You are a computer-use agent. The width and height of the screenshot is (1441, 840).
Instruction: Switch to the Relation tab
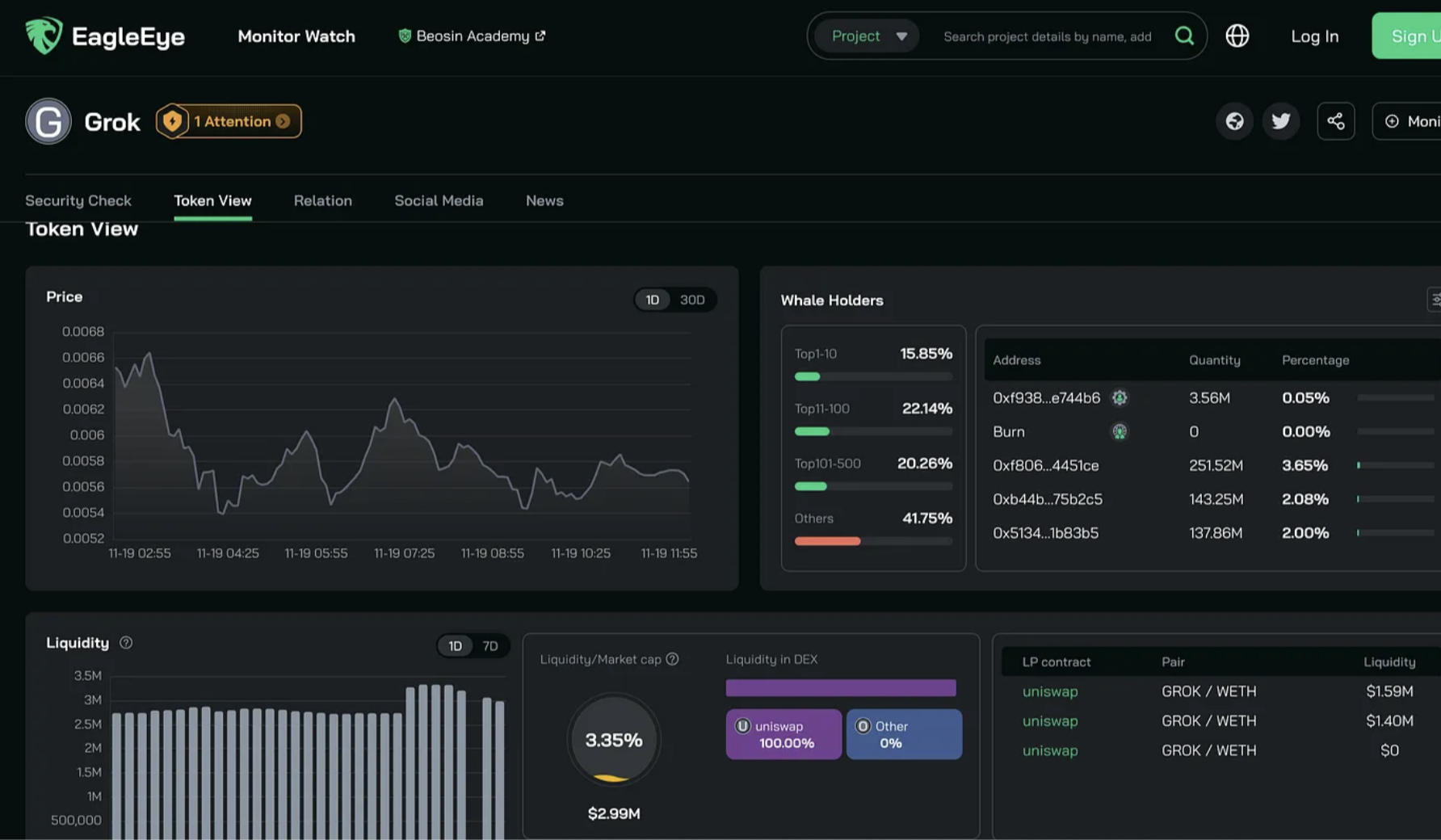[x=323, y=200]
